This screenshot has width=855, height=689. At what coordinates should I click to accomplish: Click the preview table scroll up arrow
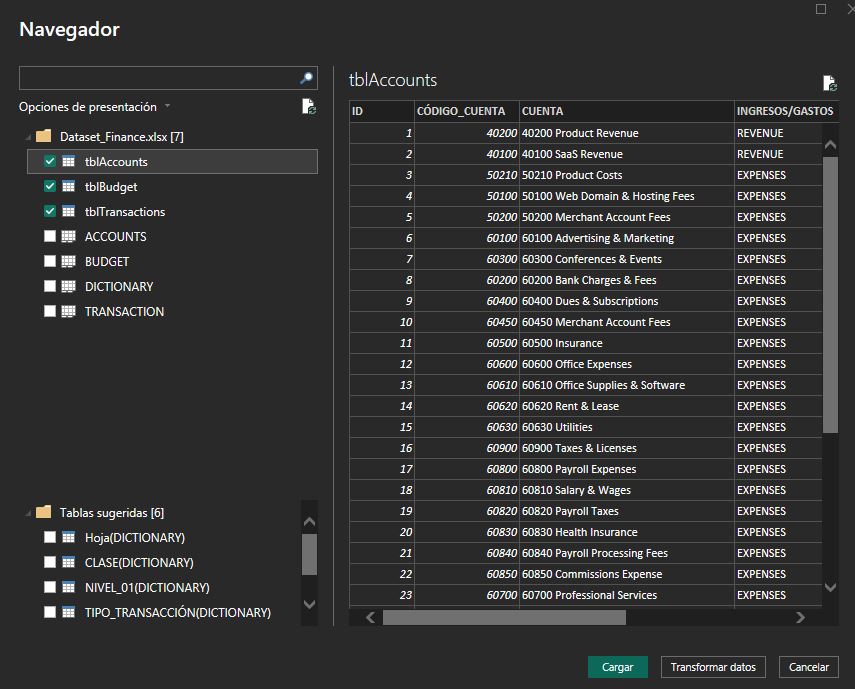point(830,144)
